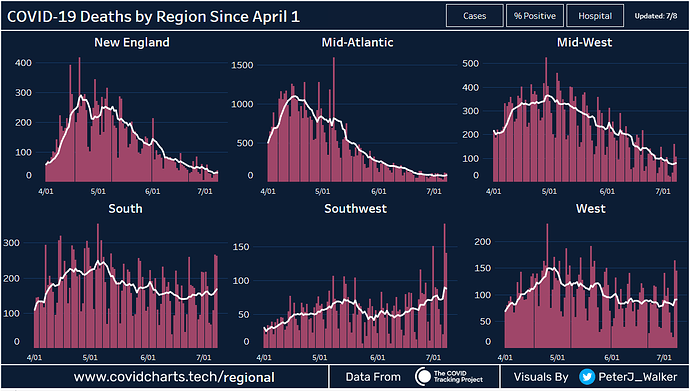Select the Mid-Atlantic chart title
This screenshot has width=690, height=391.
pyautogui.click(x=357, y=42)
